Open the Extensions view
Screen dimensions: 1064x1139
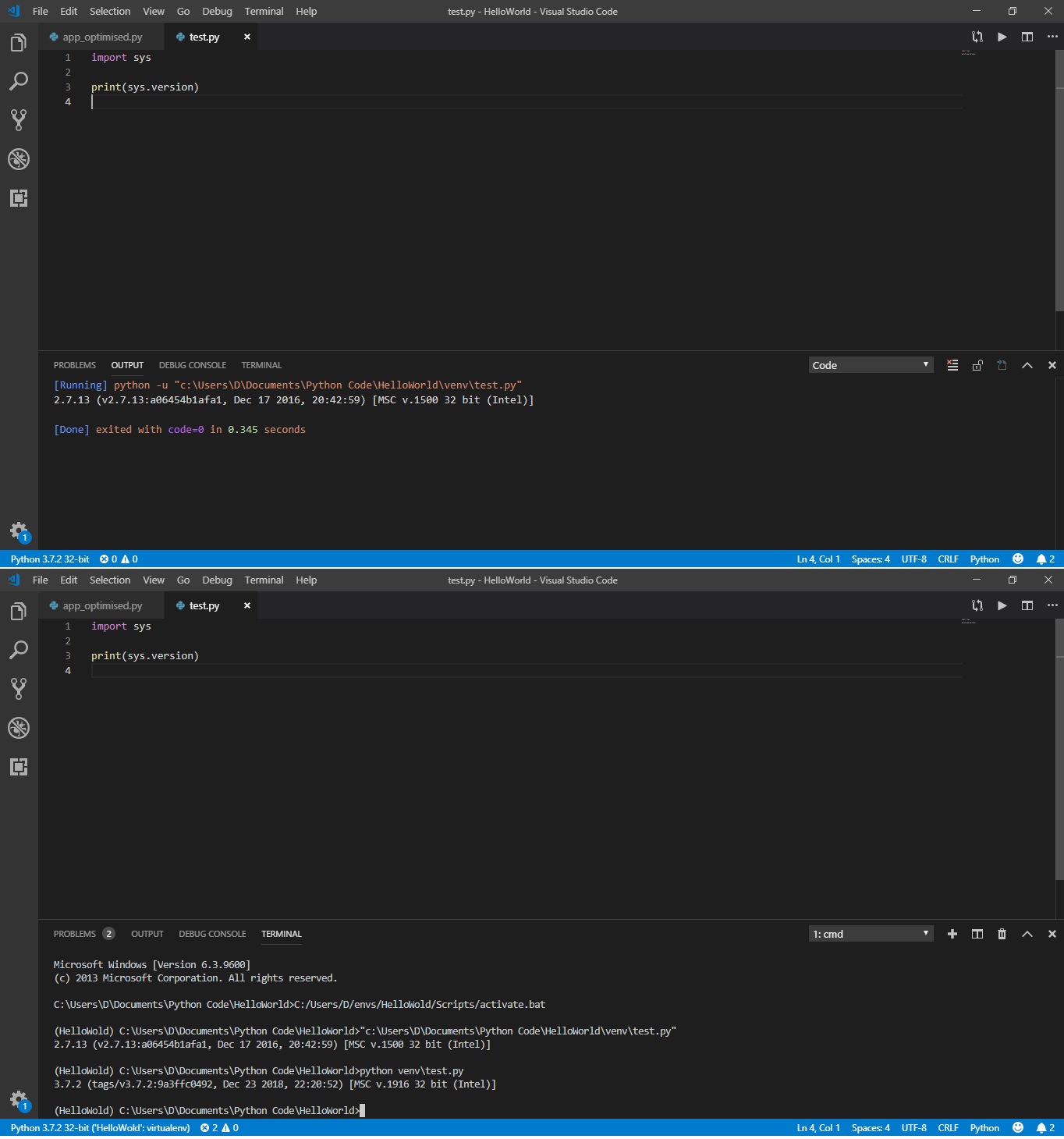point(19,198)
